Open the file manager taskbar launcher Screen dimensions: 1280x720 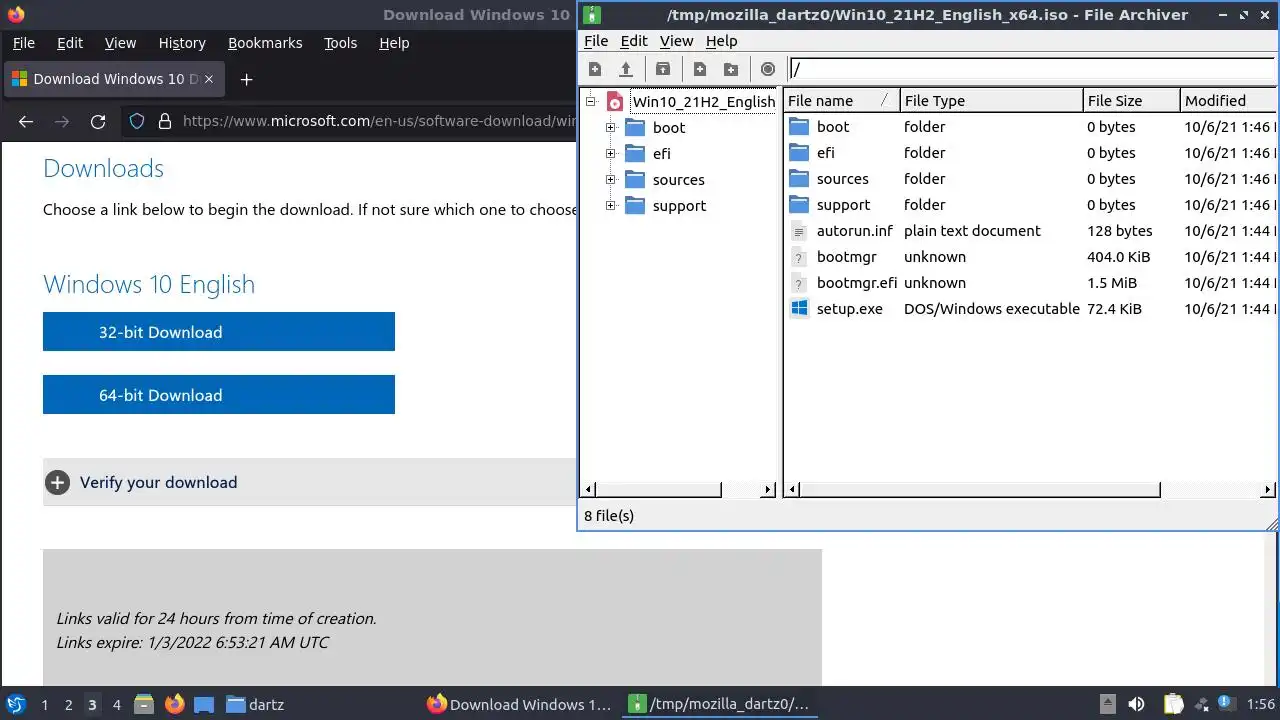click(x=143, y=704)
